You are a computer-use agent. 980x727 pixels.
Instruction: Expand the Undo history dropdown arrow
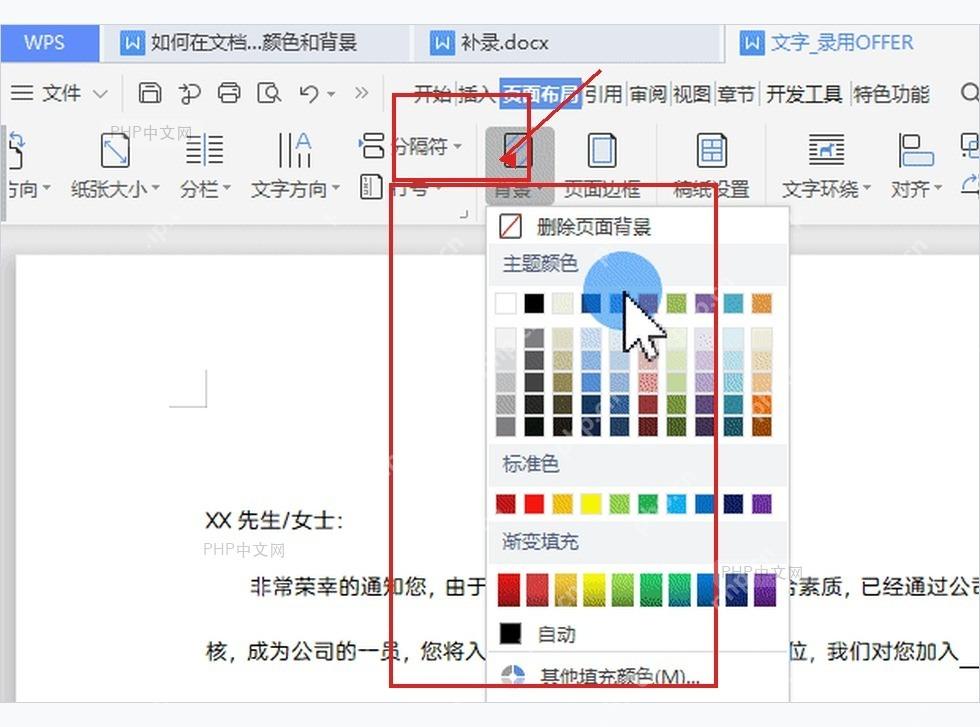click(x=331, y=94)
